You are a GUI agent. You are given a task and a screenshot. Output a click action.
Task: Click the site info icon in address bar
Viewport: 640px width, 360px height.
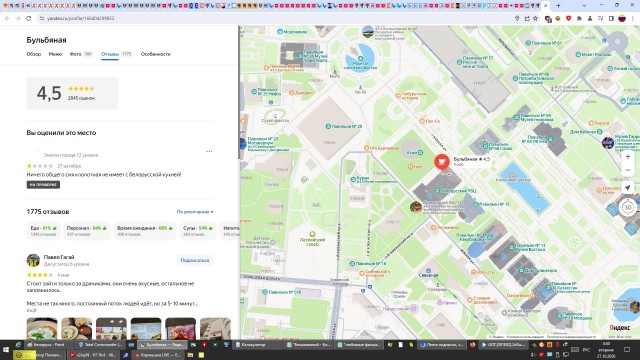tap(41, 18)
